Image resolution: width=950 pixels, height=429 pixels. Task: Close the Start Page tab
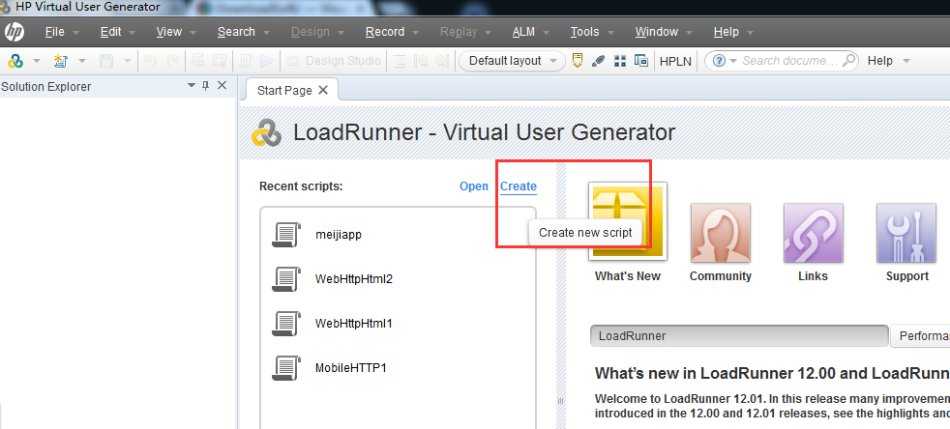pyautogui.click(x=323, y=90)
